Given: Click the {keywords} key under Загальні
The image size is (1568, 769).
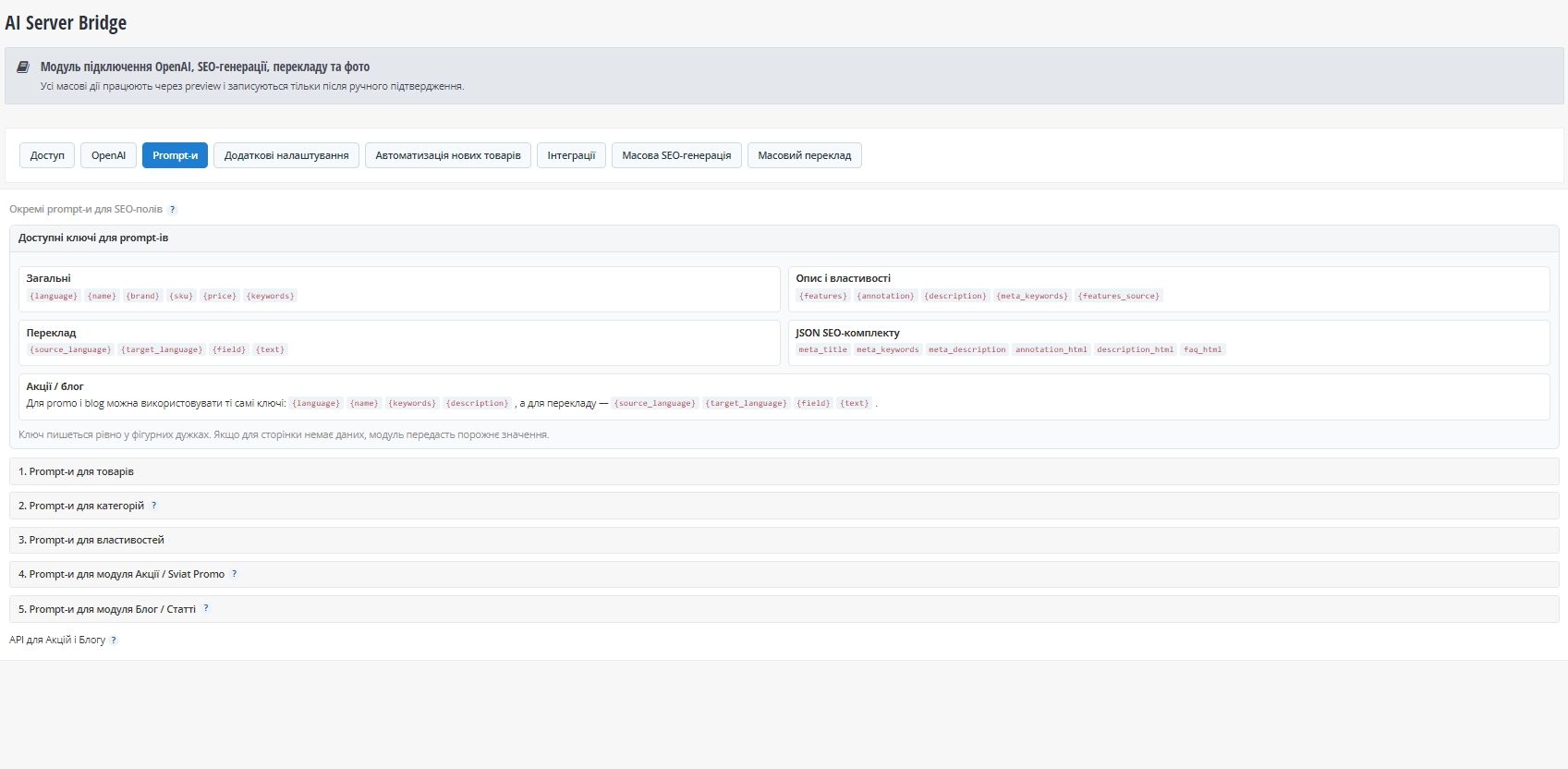Looking at the screenshot, I should click(271, 296).
